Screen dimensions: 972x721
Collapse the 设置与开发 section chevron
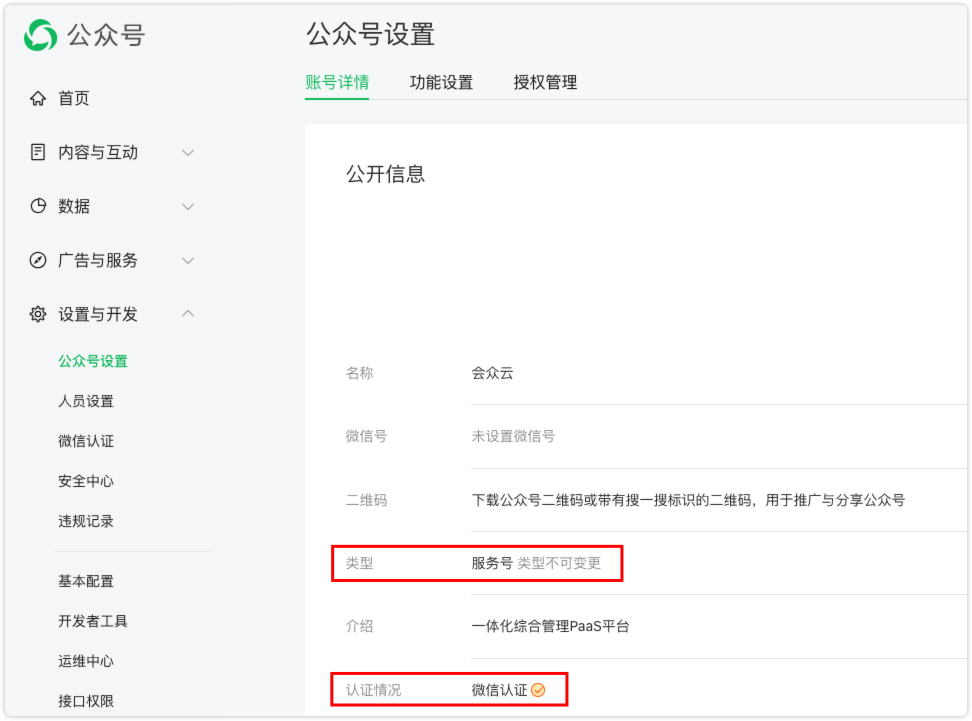tap(187, 314)
